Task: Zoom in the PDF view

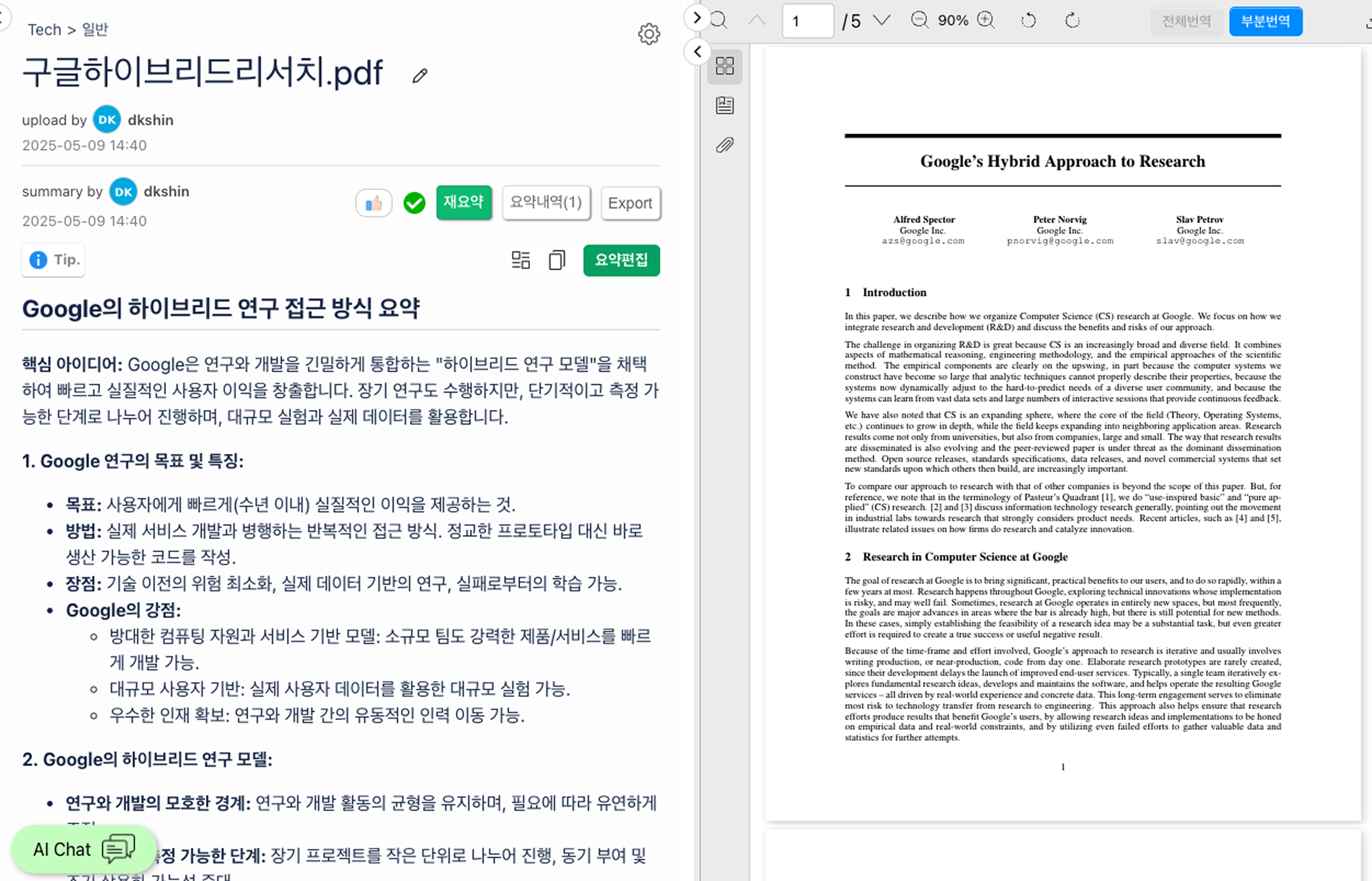Action: tap(985, 20)
